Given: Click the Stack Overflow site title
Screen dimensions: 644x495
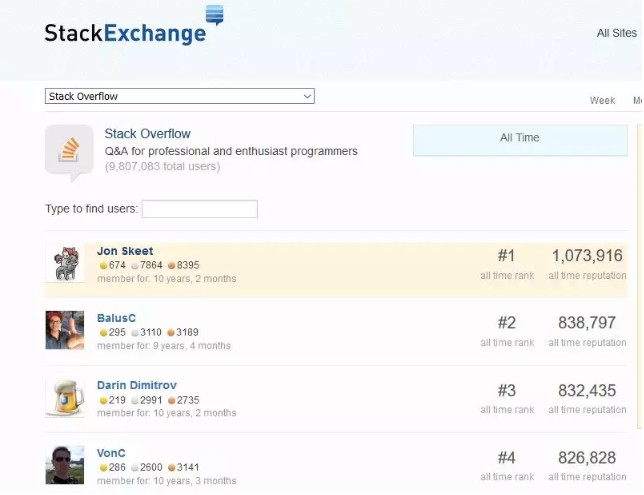Looking at the screenshot, I should 147,133.
